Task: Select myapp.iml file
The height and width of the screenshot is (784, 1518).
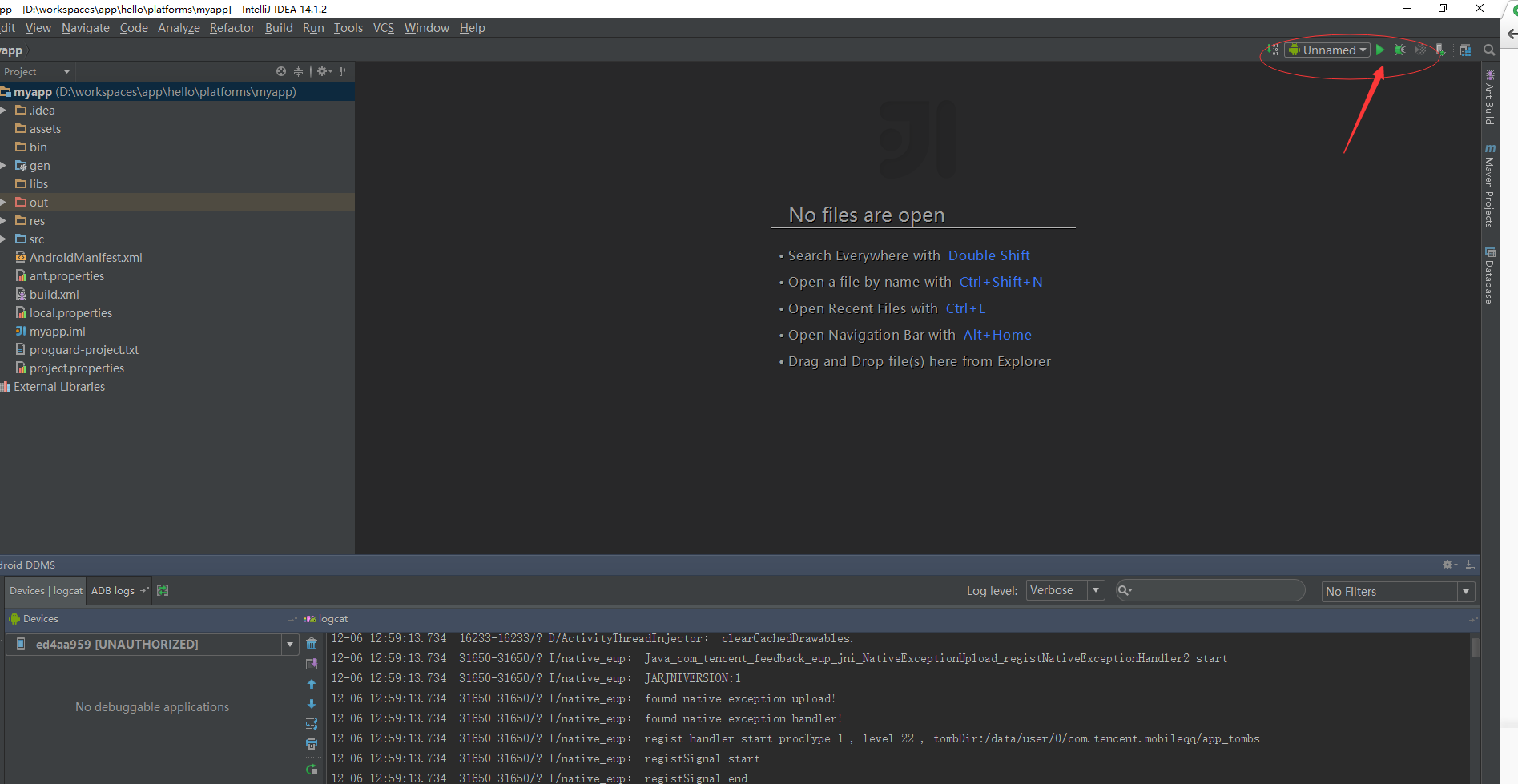Action: tap(57, 332)
